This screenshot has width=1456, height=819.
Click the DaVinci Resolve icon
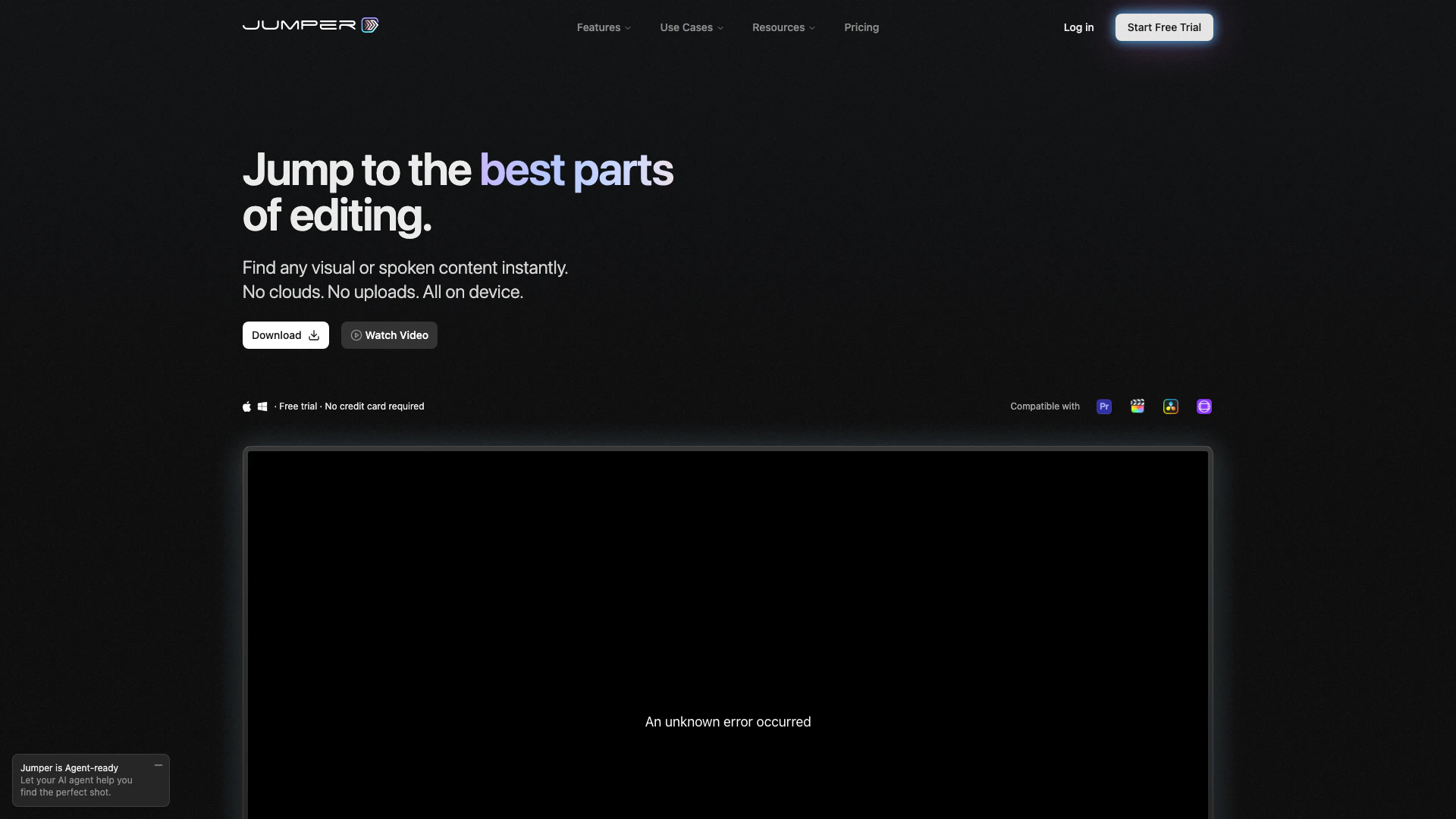pyautogui.click(x=1171, y=406)
